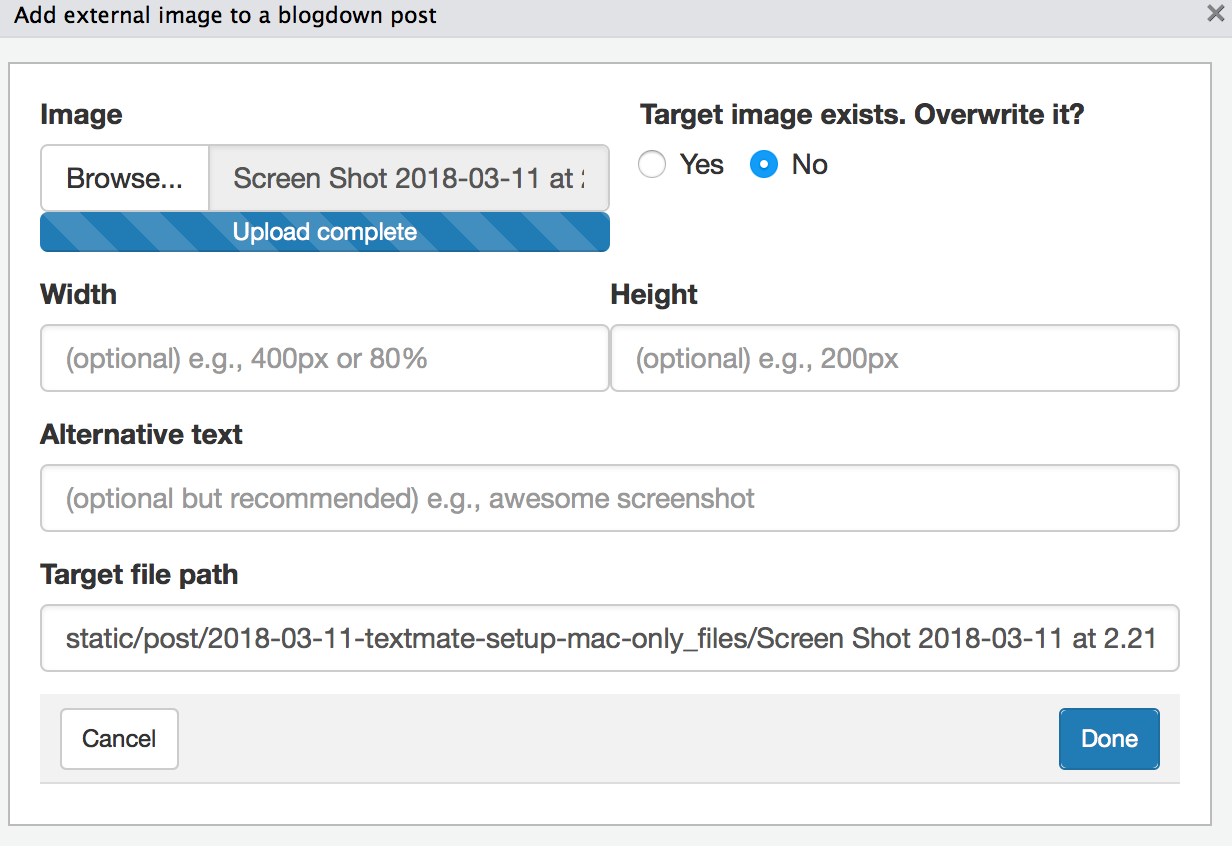Cancel adding the external image
The image size is (1232, 846).
(119, 738)
